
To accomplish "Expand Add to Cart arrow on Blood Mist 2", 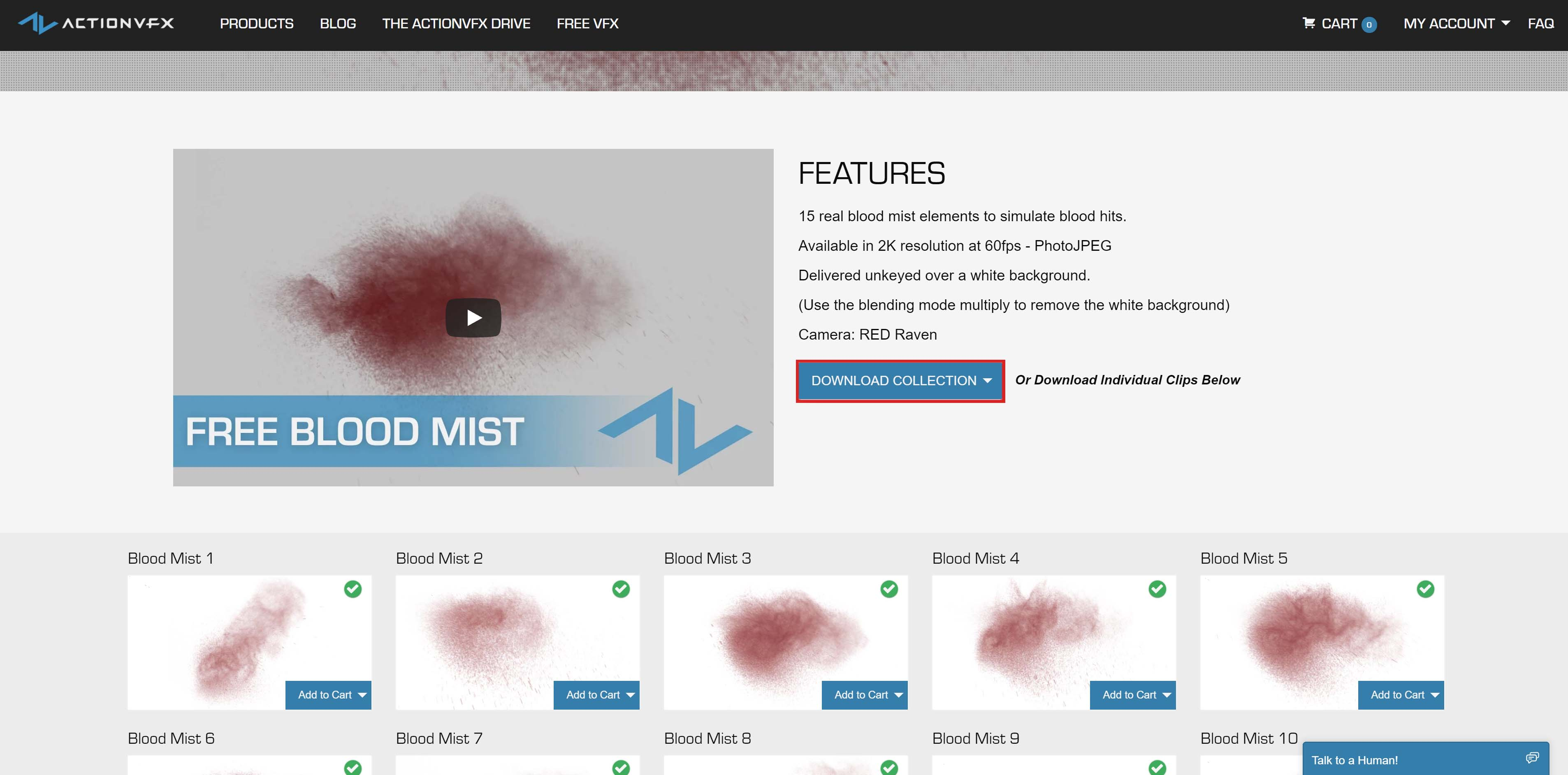I will point(631,695).
